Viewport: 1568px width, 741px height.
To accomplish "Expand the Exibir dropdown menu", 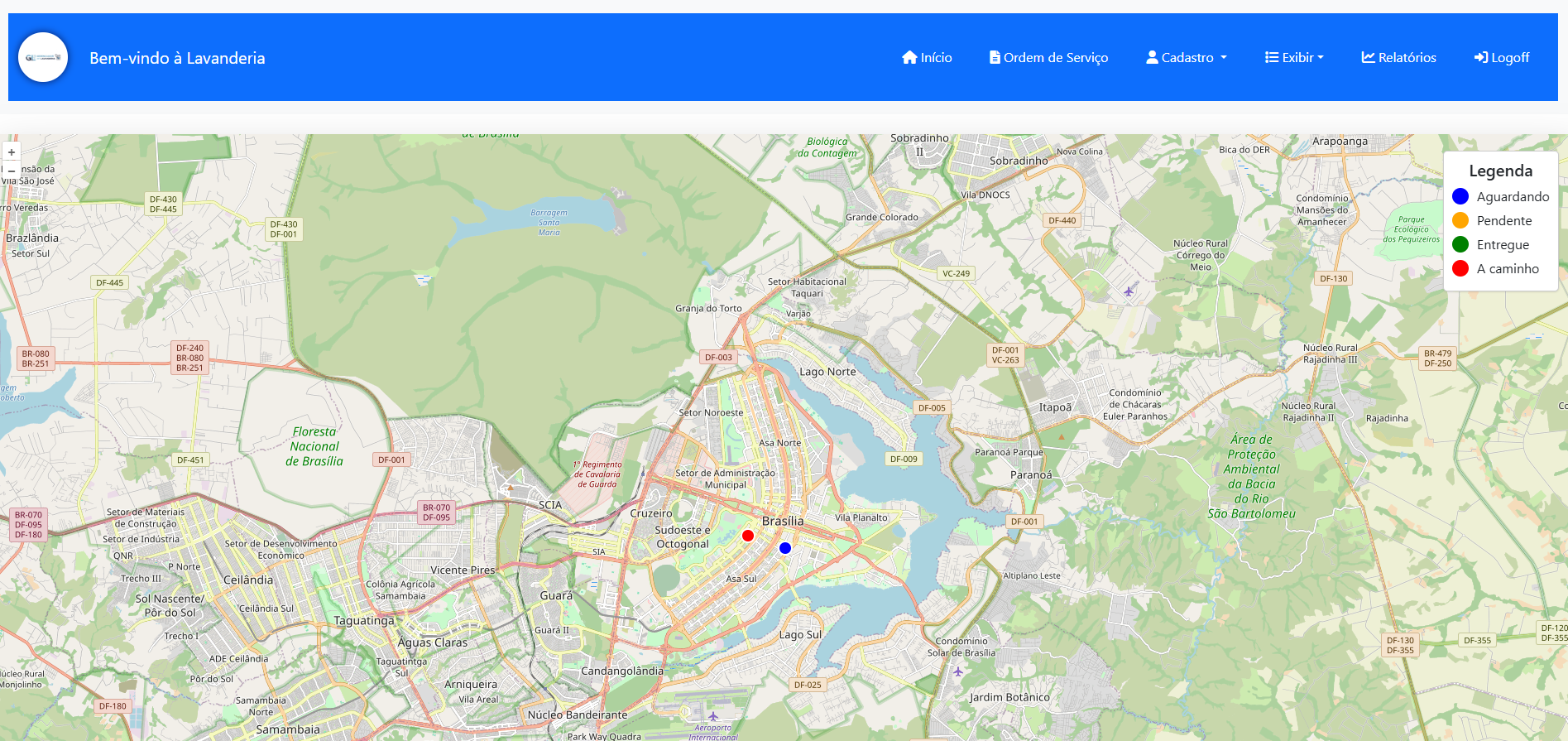I will point(1294,57).
